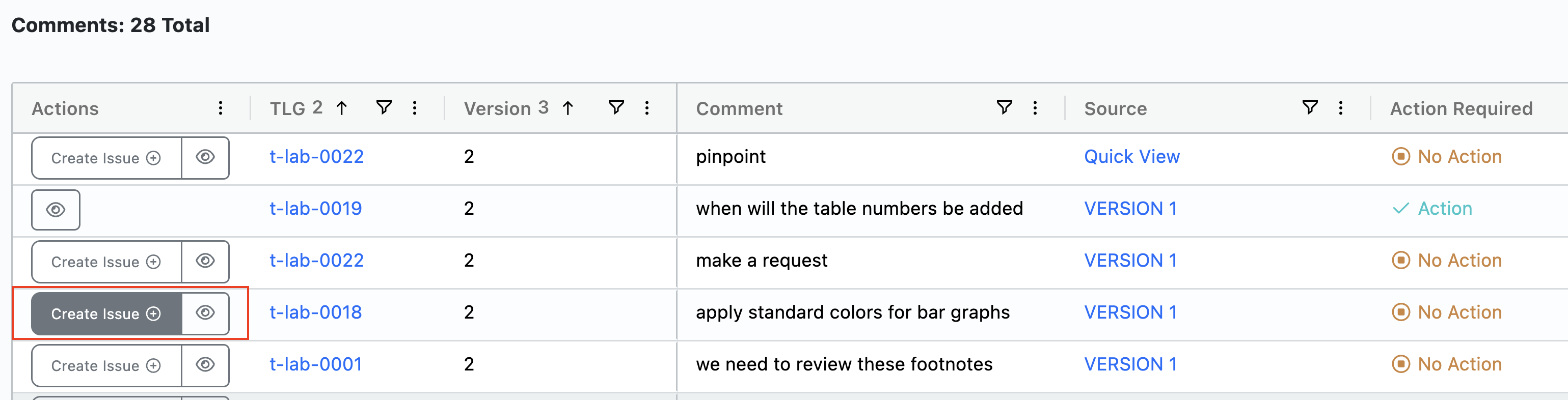The width and height of the screenshot is (1568, 400).
Task: Toggle the eye preview for the pinpoint comment row
Action: [x=205, y=158]
